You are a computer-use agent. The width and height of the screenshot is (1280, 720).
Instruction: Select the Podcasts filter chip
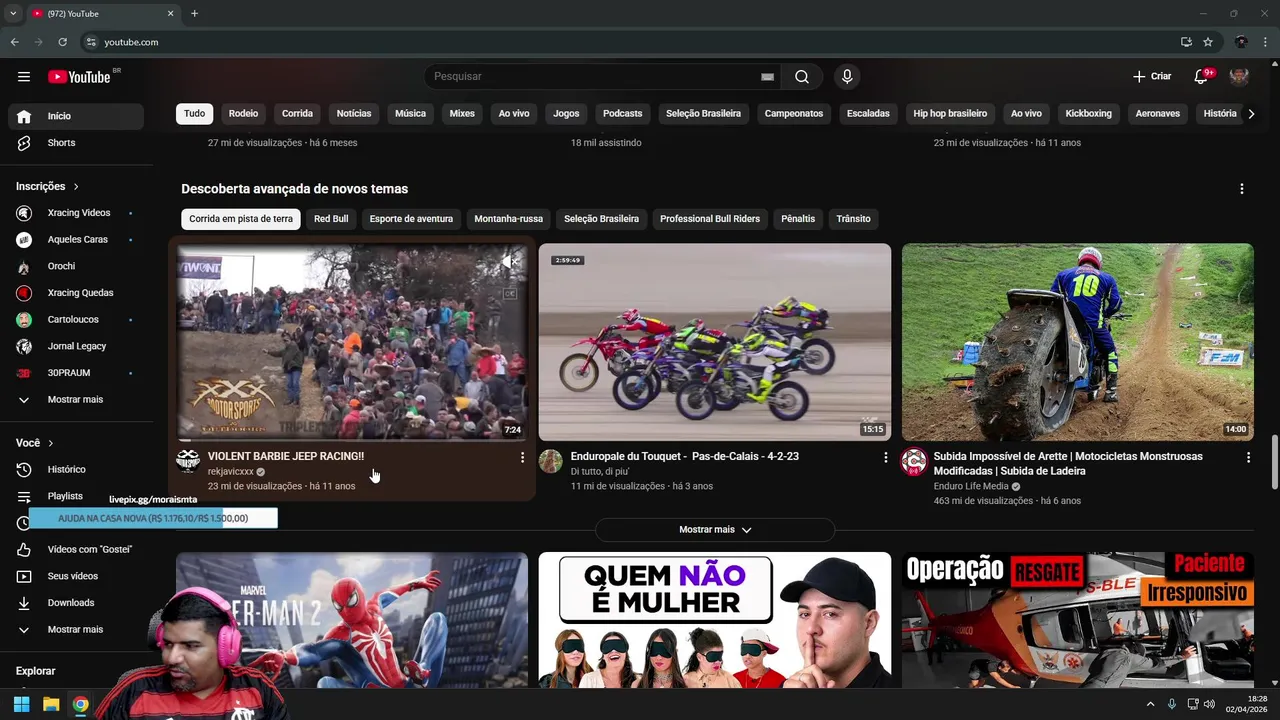pos(622,114)
